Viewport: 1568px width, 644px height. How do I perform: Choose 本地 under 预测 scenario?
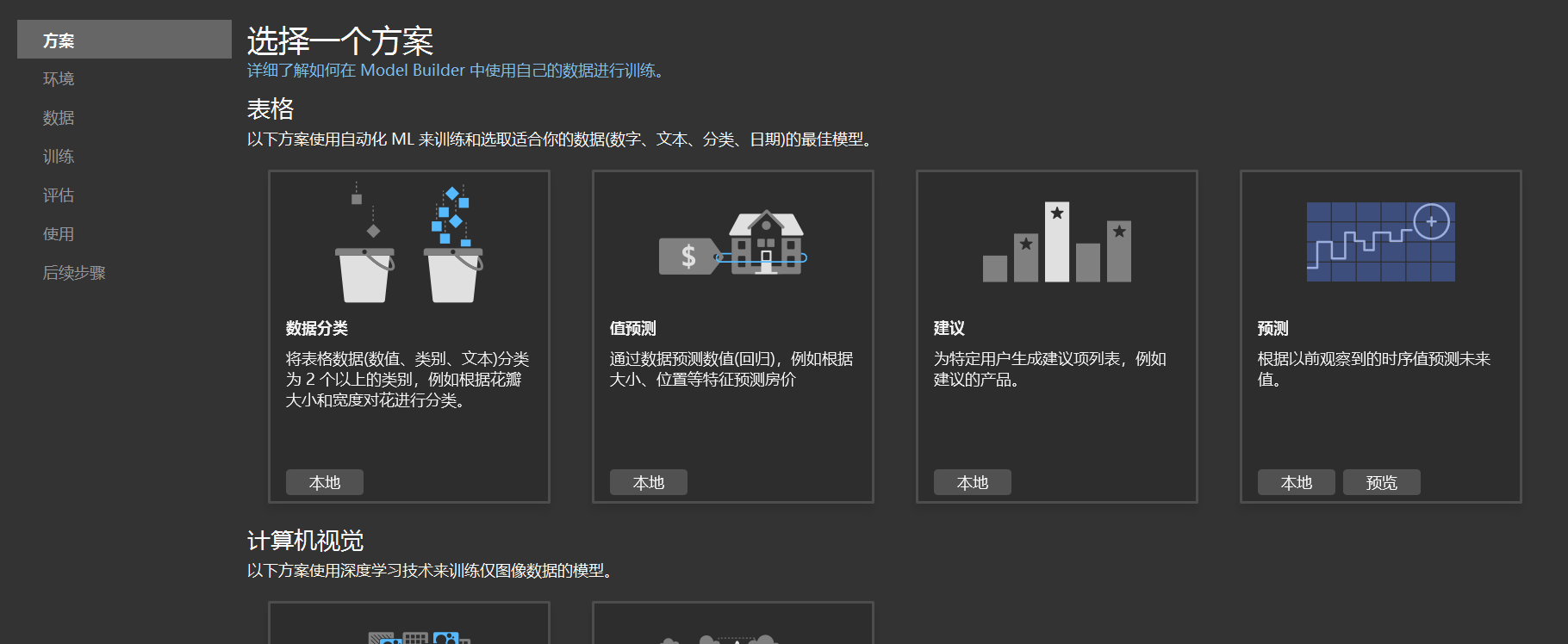tap(1297, 482)
